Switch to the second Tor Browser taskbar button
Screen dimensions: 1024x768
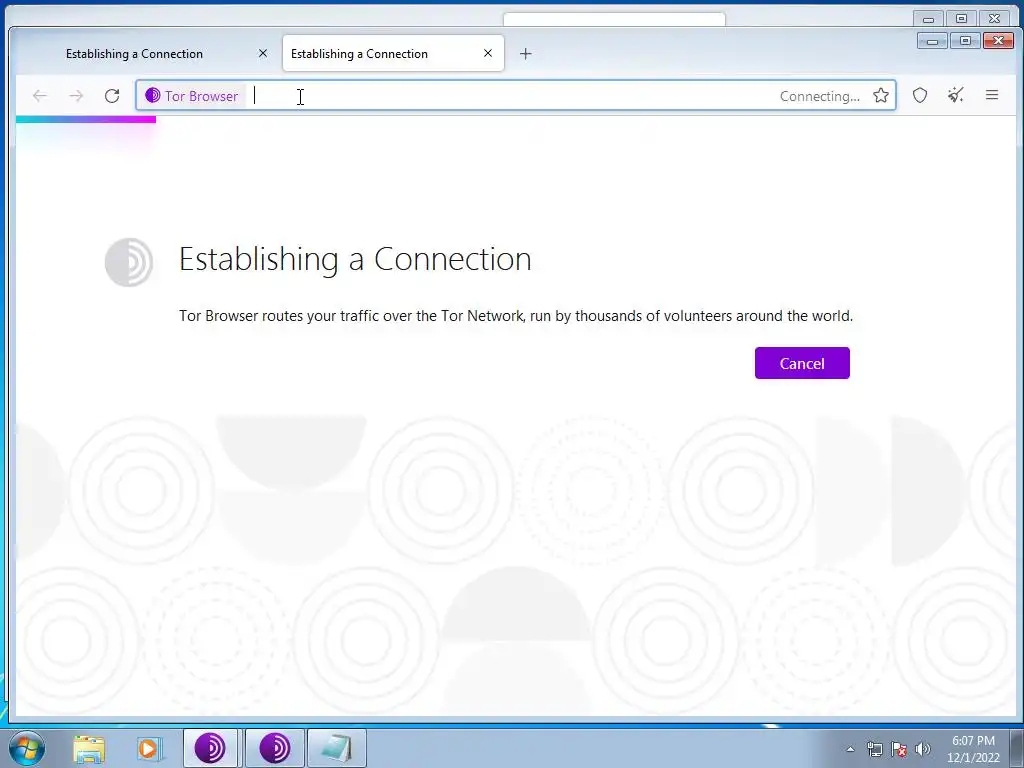click(x=275, y=748)
